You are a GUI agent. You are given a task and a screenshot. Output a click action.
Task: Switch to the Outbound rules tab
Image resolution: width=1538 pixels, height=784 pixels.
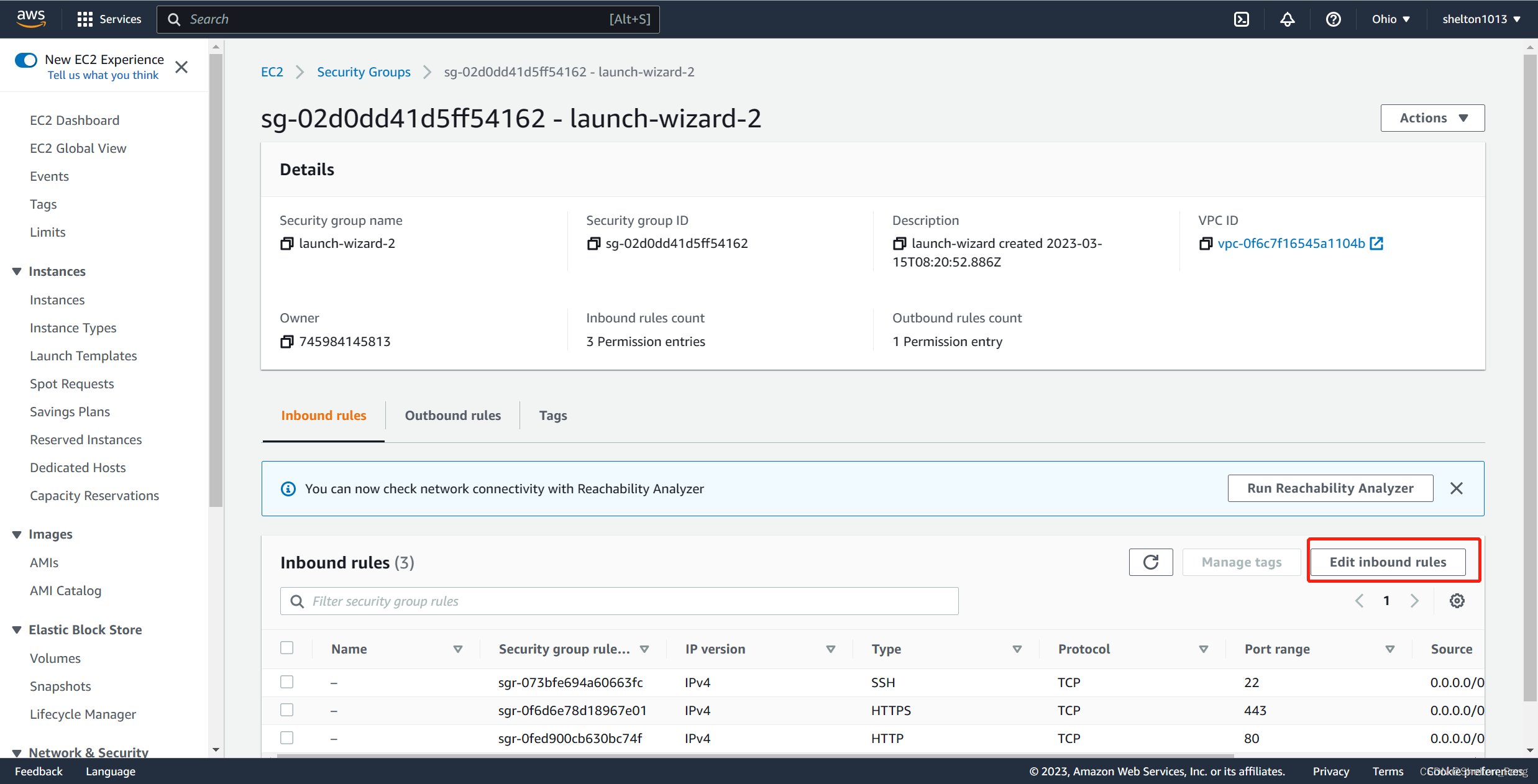click(x=452, y=416)
